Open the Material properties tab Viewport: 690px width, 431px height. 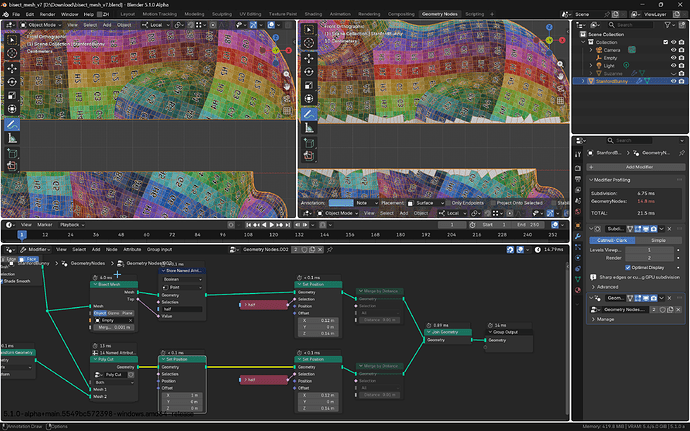(578, 290)
